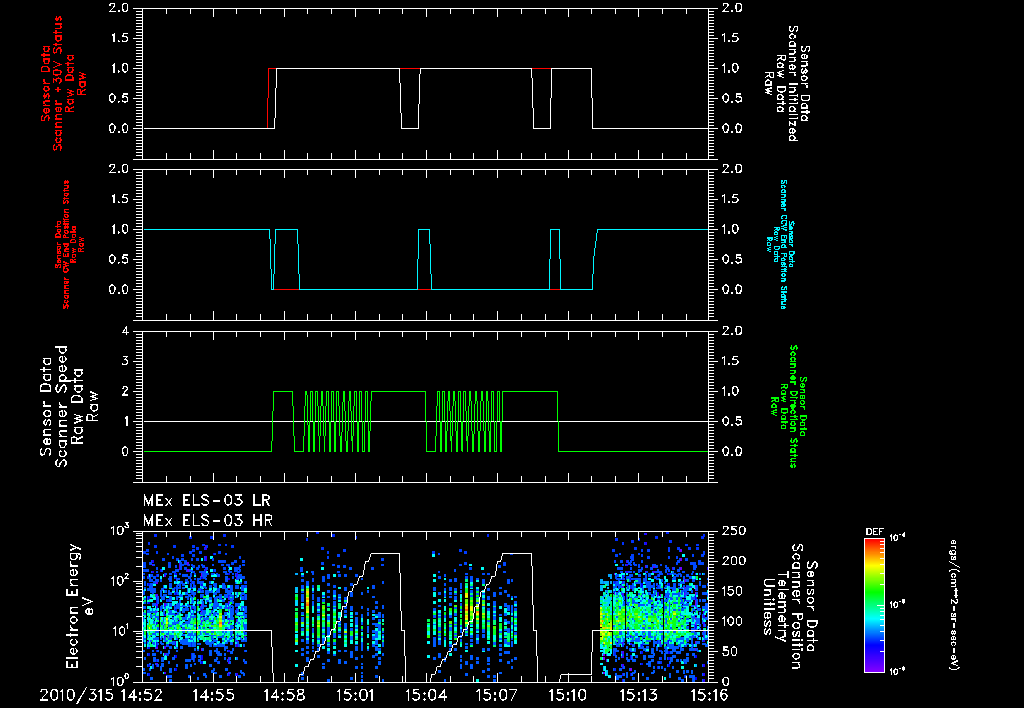Click "1.5" tick left of CW End Position panel
This screenshot has width=1024, height=708.
[x=118, y=199]
